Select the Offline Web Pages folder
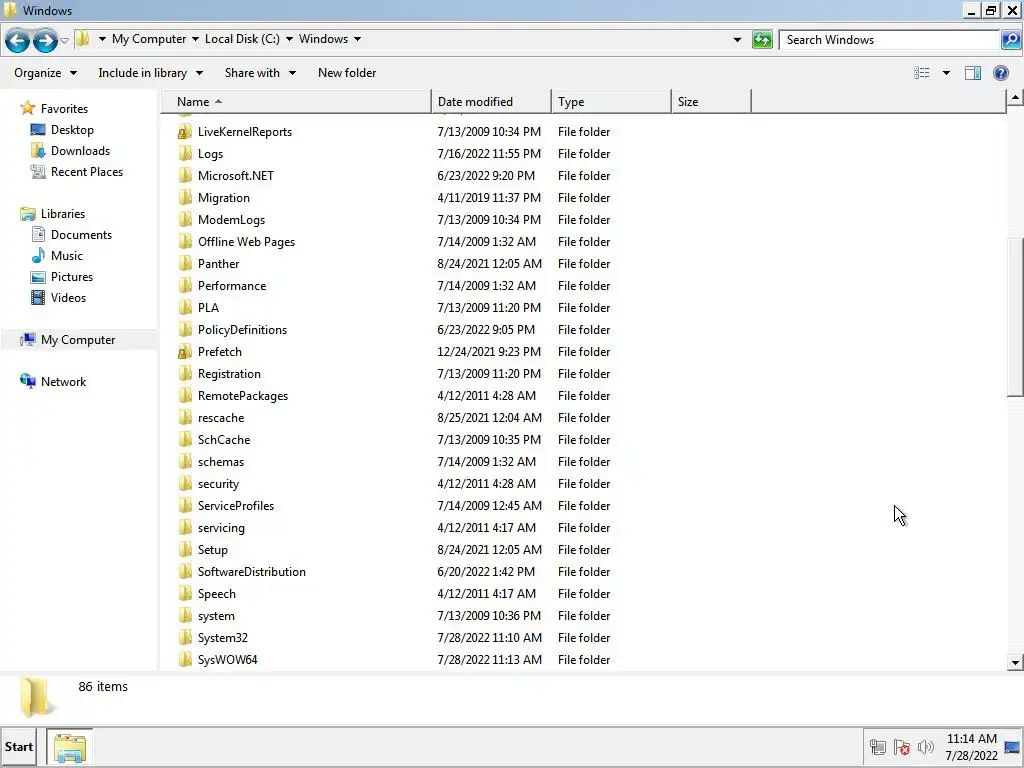Viewport: 1024px width, 768px height. coord(246,242)
